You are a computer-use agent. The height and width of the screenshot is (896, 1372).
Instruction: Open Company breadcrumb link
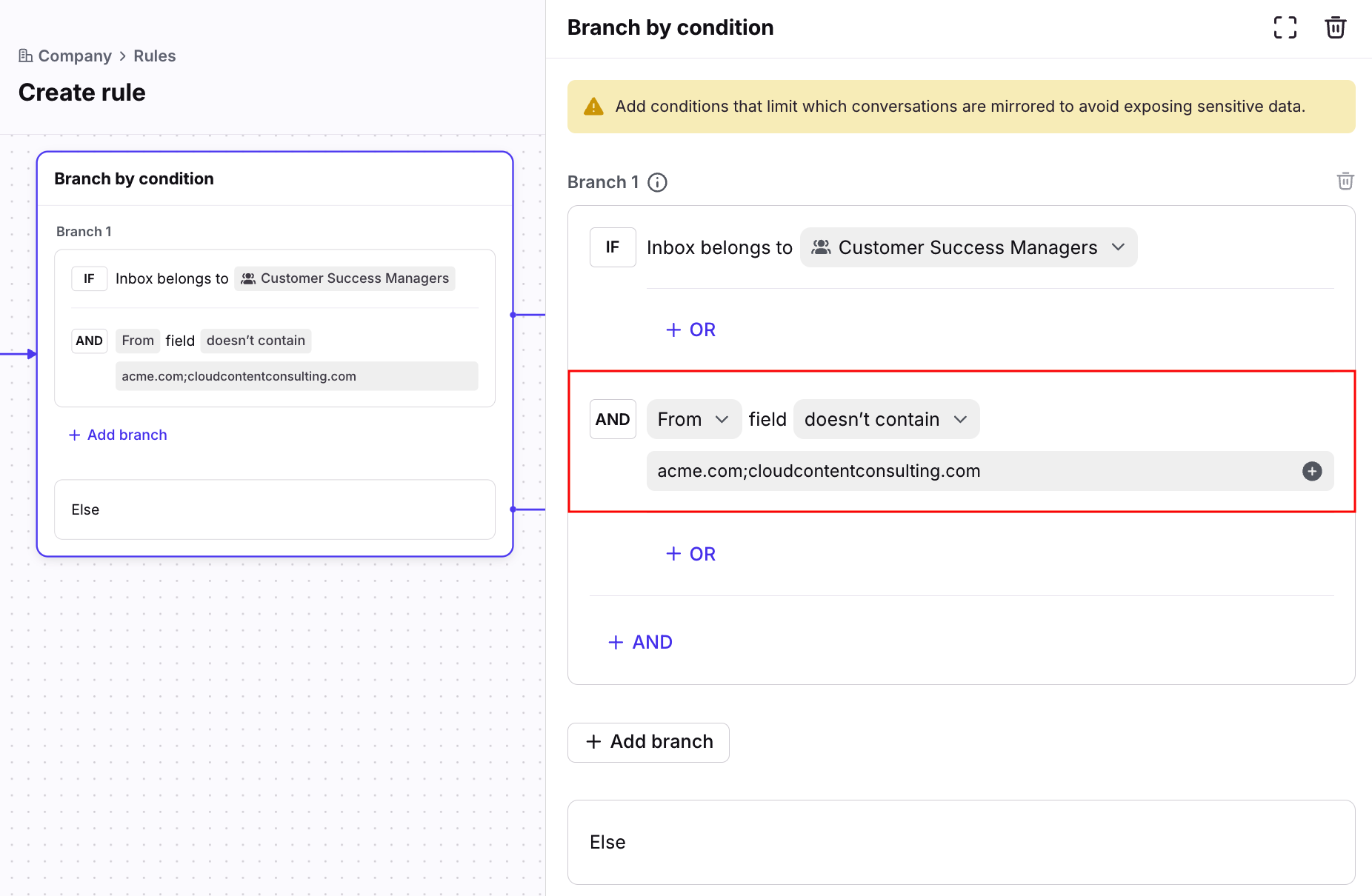point(74,56)
